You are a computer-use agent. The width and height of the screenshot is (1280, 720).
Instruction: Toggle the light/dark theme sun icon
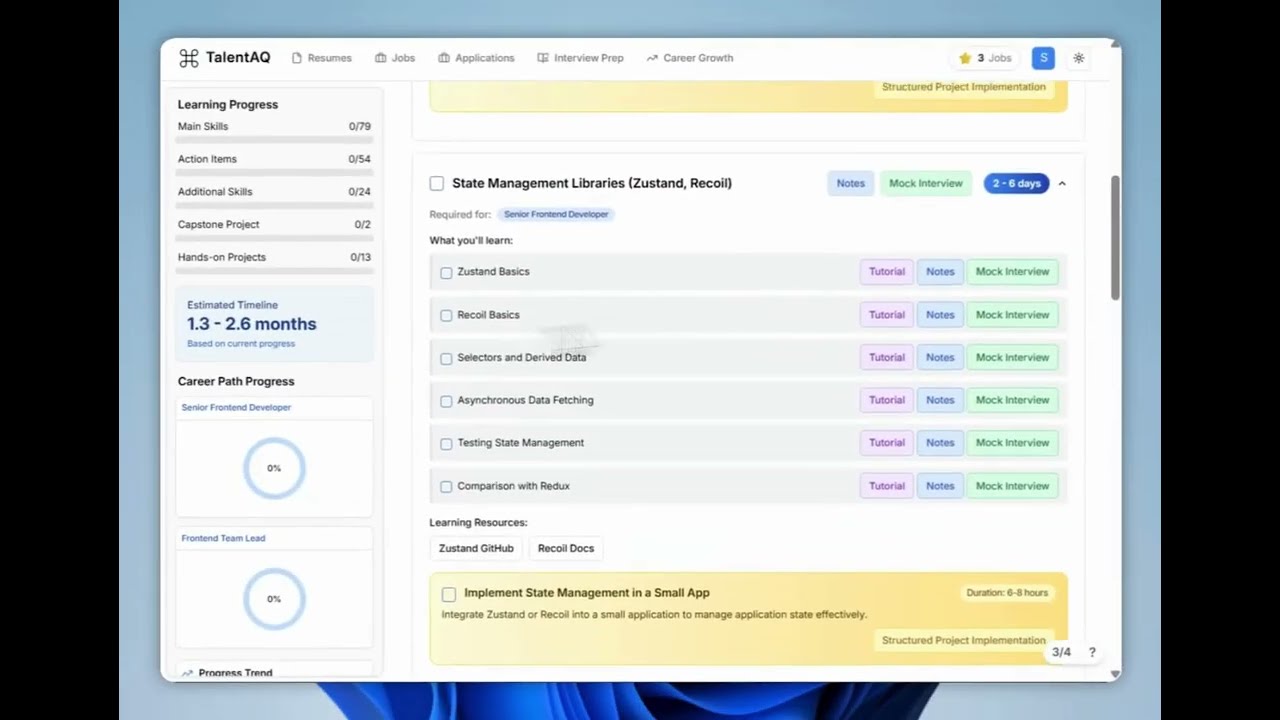[1079, 58]
